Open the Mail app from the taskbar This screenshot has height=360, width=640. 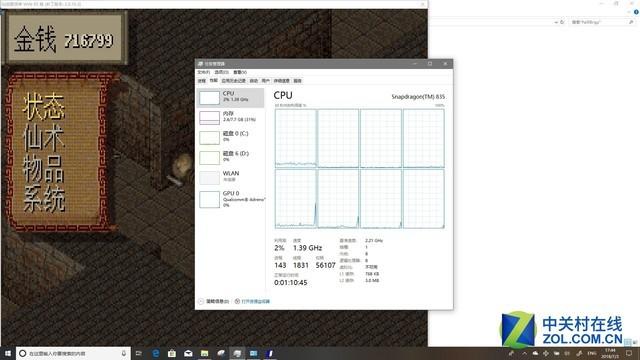point(188,353)
